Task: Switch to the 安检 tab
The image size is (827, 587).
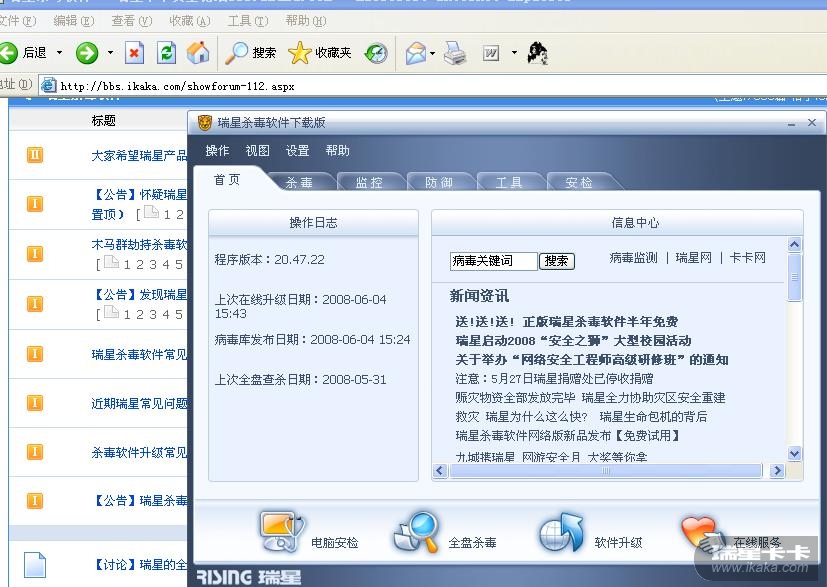Action: coord(579,182)
